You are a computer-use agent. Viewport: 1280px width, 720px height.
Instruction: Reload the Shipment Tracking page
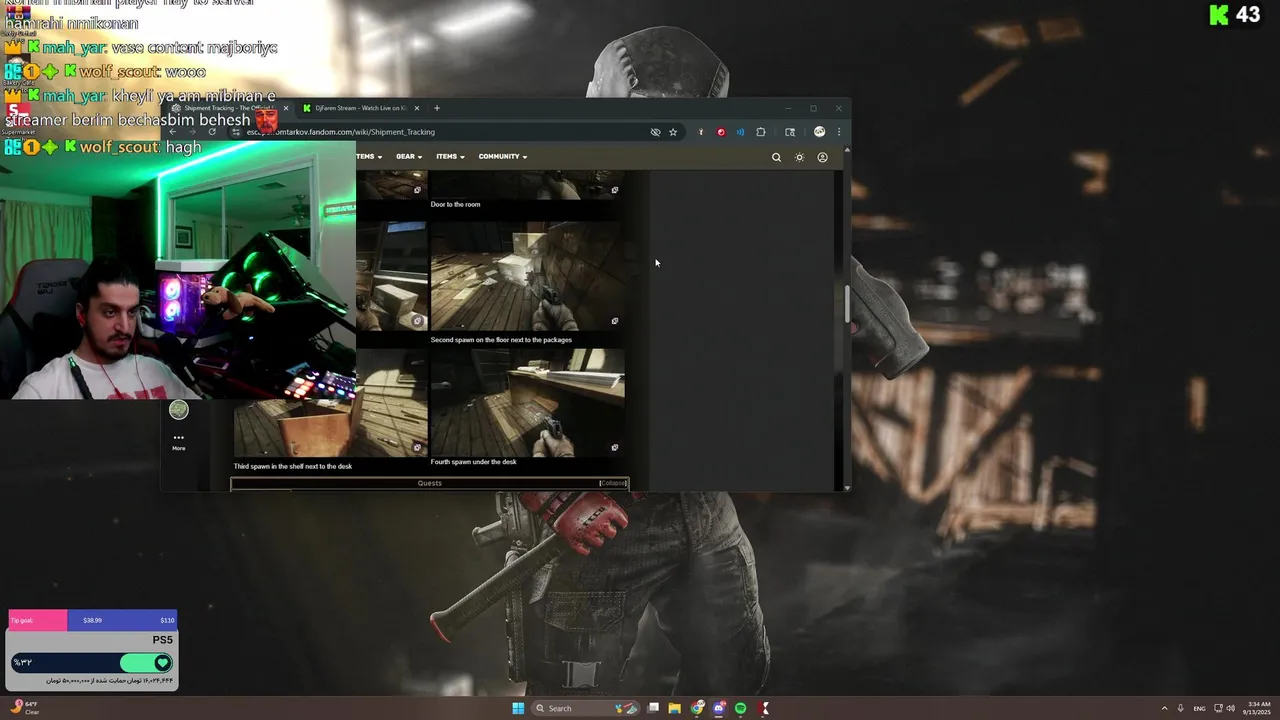pos(212,132)
